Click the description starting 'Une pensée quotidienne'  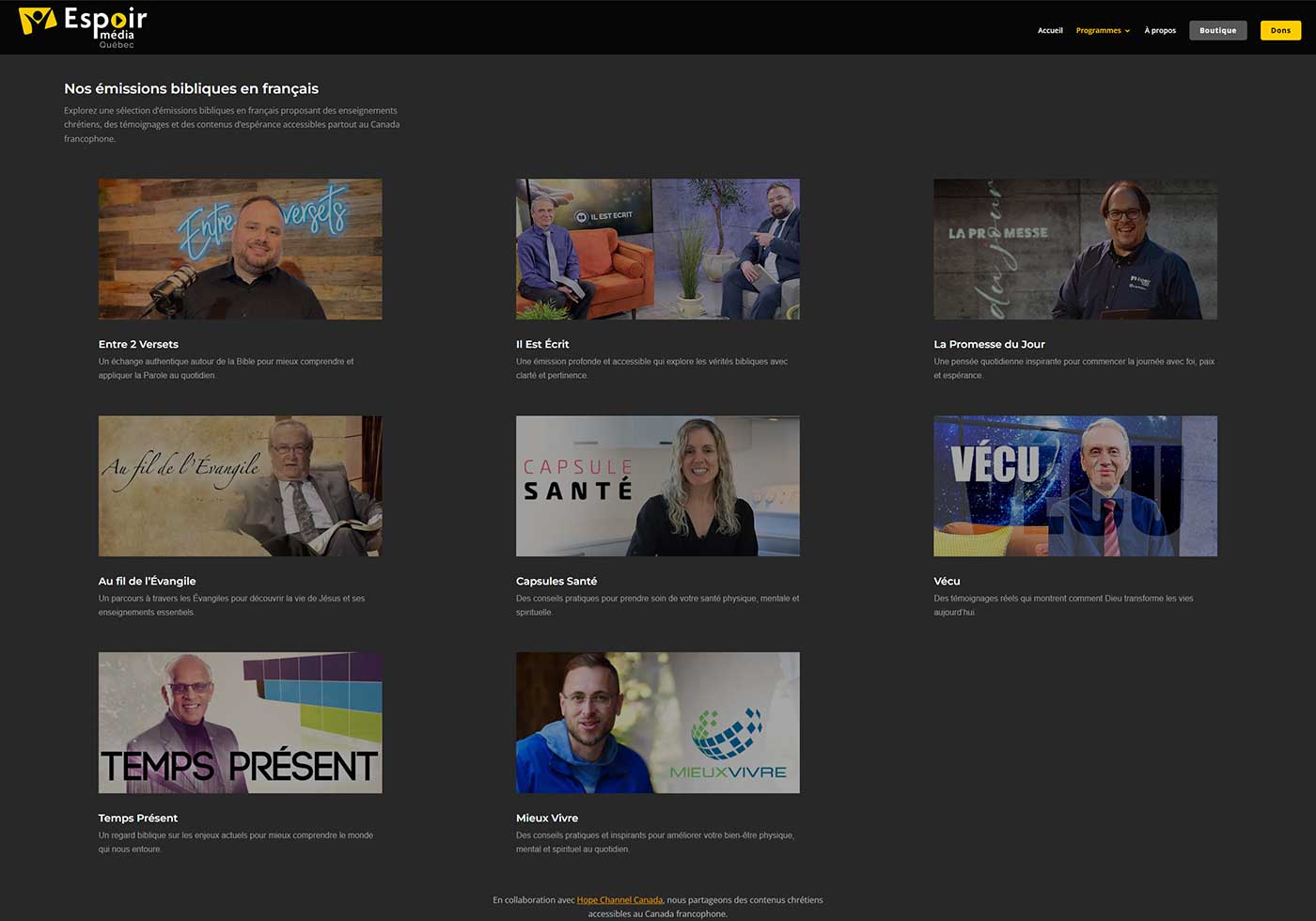1073,368
